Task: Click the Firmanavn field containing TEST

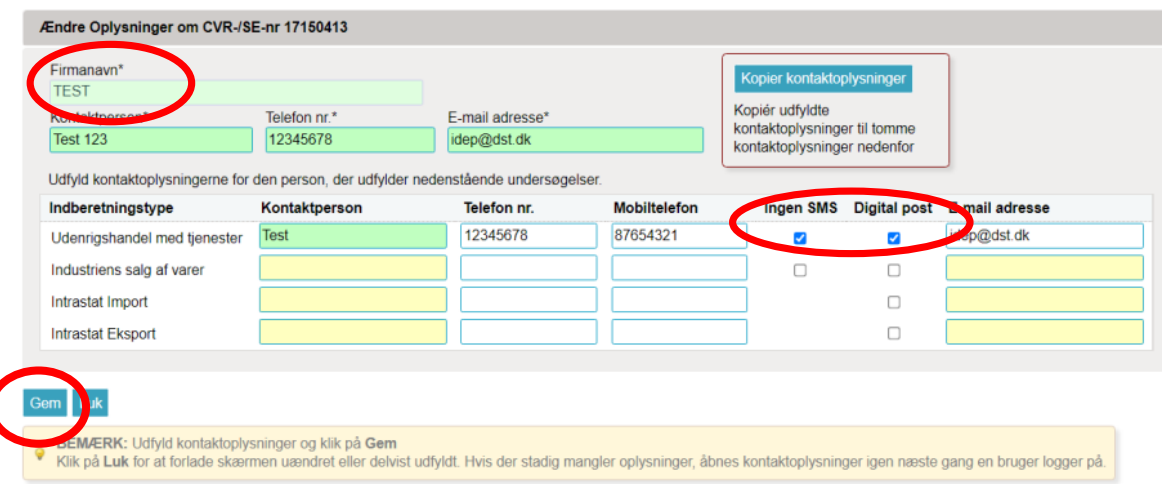Action: pos(236,92)
